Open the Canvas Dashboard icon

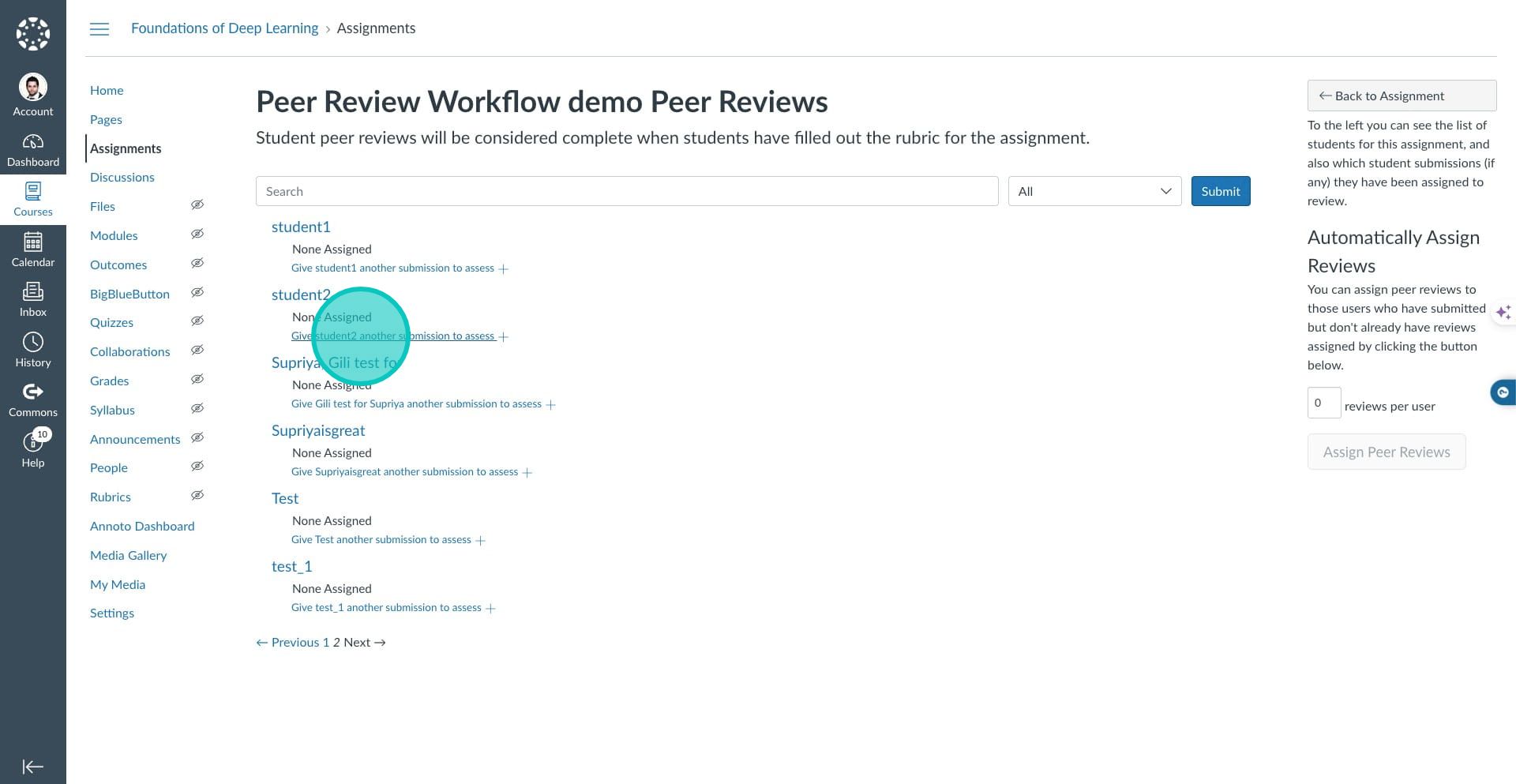click(32, 142)
